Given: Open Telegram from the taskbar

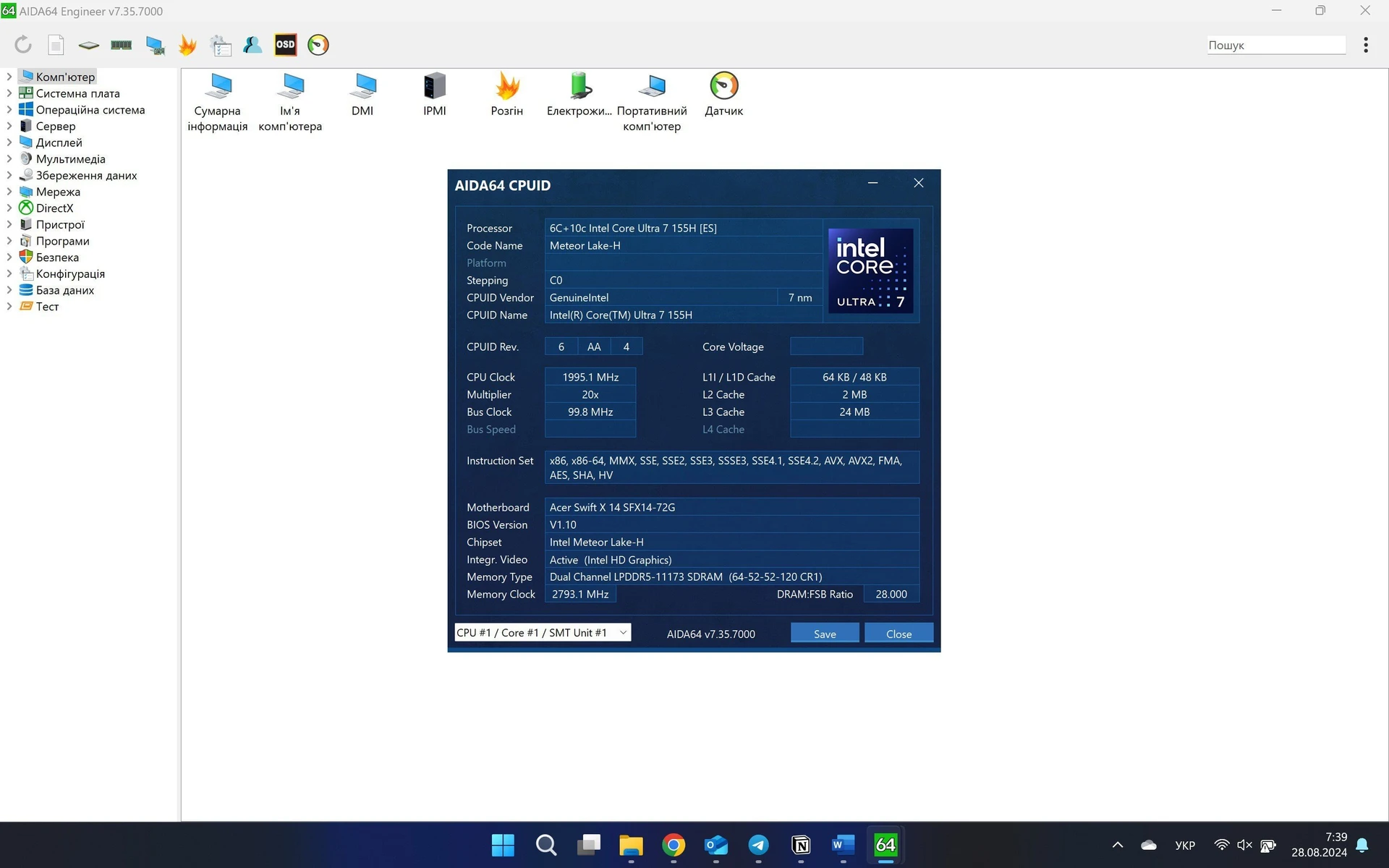Looking at the screenshot, I should point(758,844).
